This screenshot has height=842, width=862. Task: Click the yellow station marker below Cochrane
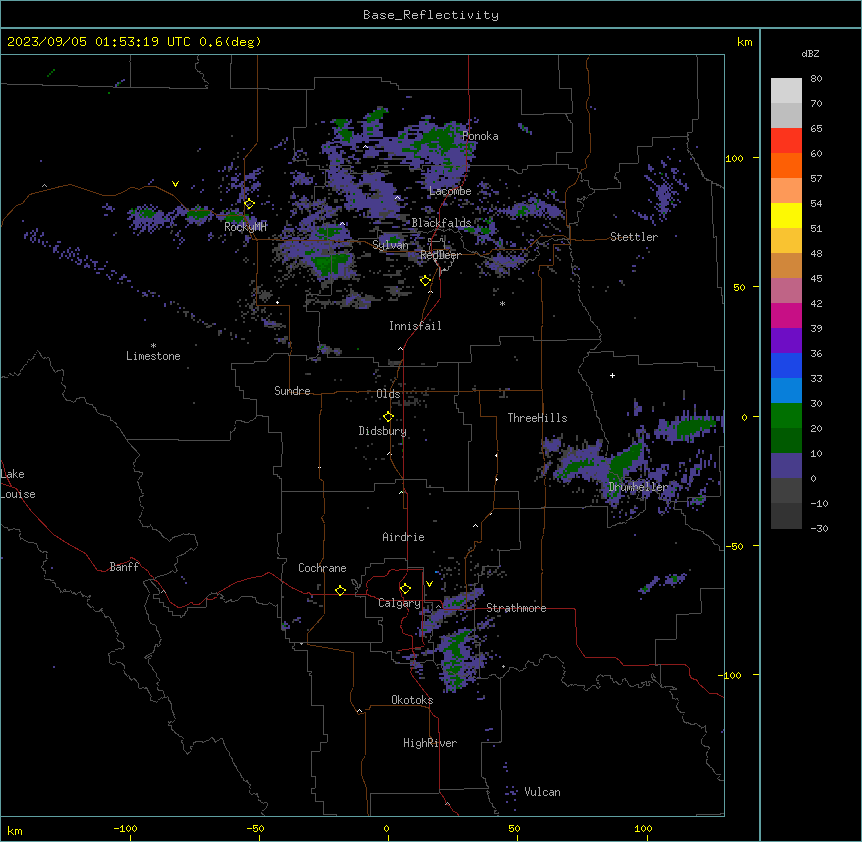pyautogui.click(x=340, y=590)
